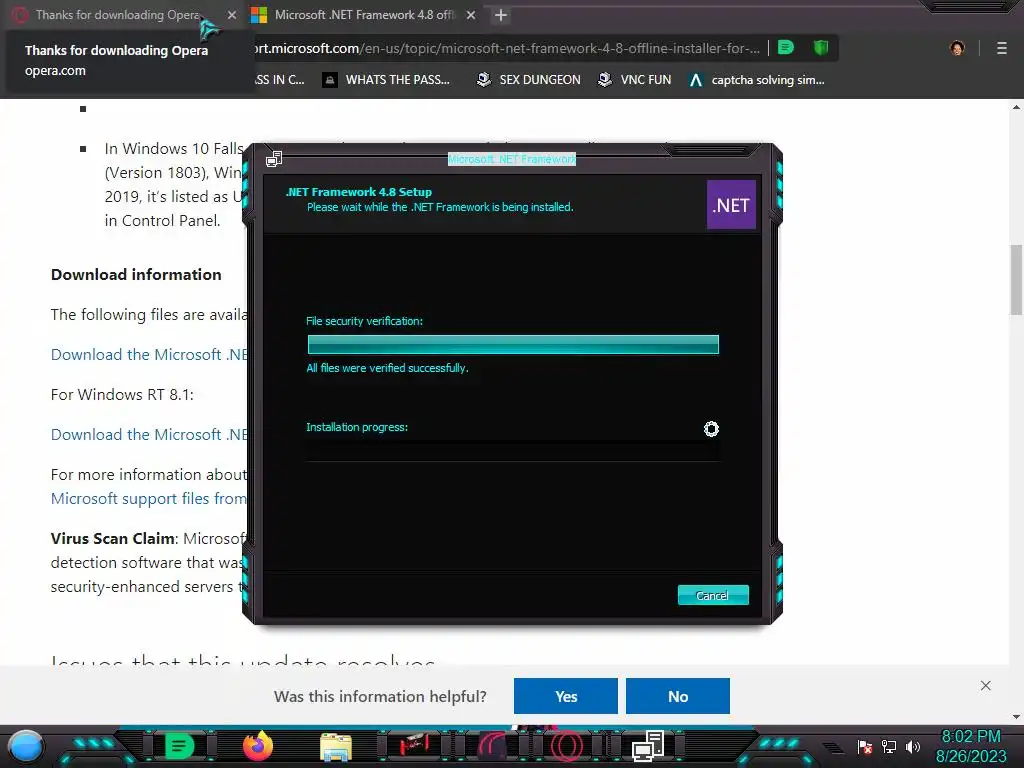Image resolution: width=1024 pixels, height=768 pixels.
Task: Switch to Thanks for downloading Opera tab
Action: [x=118, y=14]
